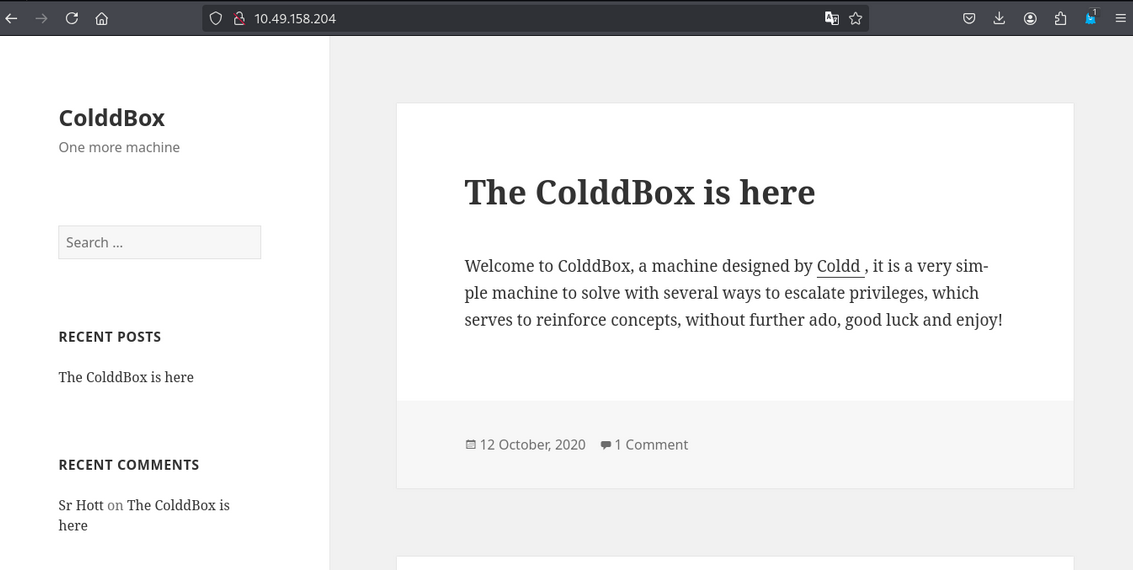Reload the current page
1133x570 pixels.
[x=72, y=18]
